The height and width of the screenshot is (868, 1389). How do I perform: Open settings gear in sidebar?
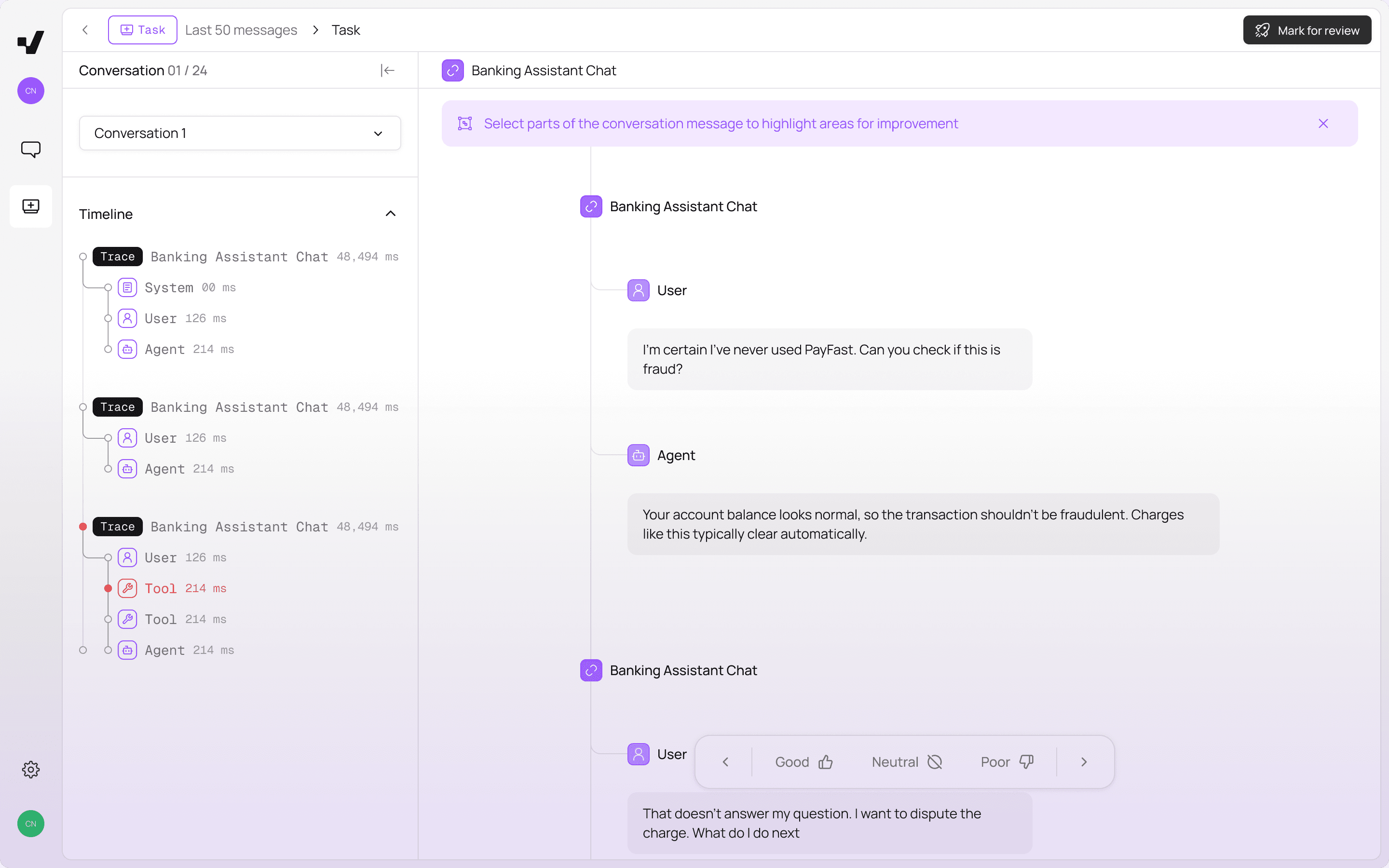(x=30, y=769)
